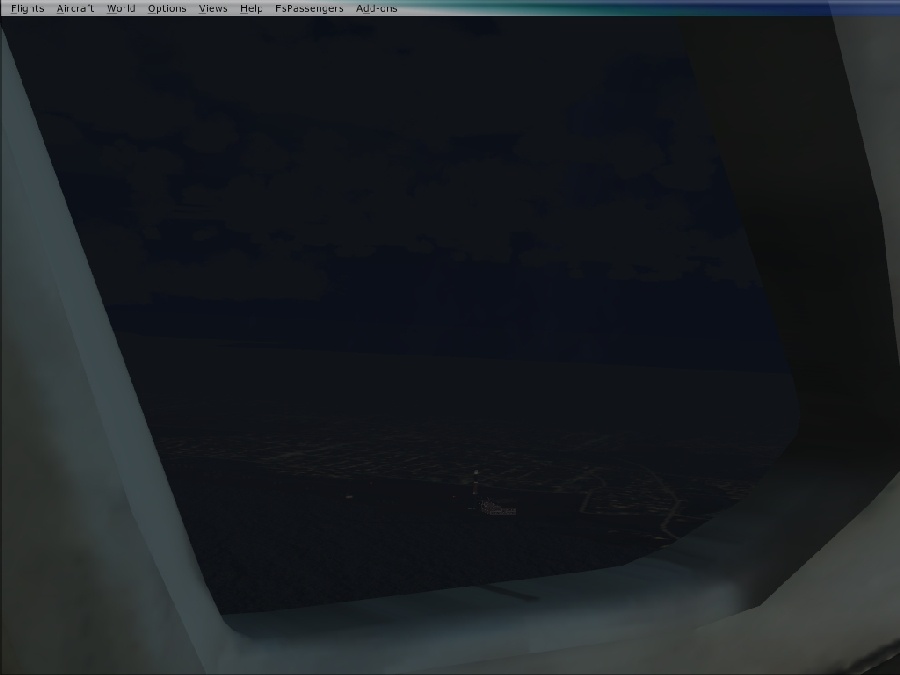The width and height of the screenshot is (900, 675).
Task: Open the Help menu
Action: 251,8
